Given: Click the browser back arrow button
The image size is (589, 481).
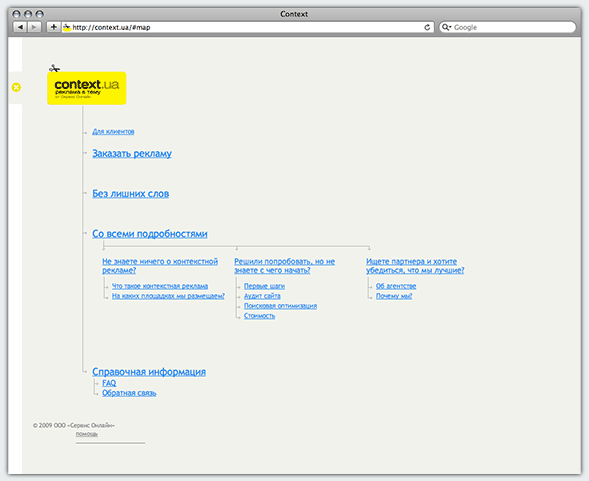Looking at the screenshot, I should pos(20,27).
